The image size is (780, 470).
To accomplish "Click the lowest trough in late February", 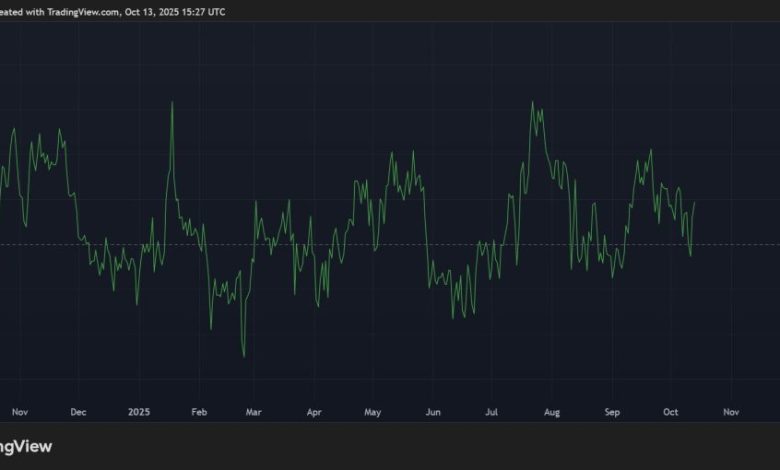I will (x=244, y=356).
